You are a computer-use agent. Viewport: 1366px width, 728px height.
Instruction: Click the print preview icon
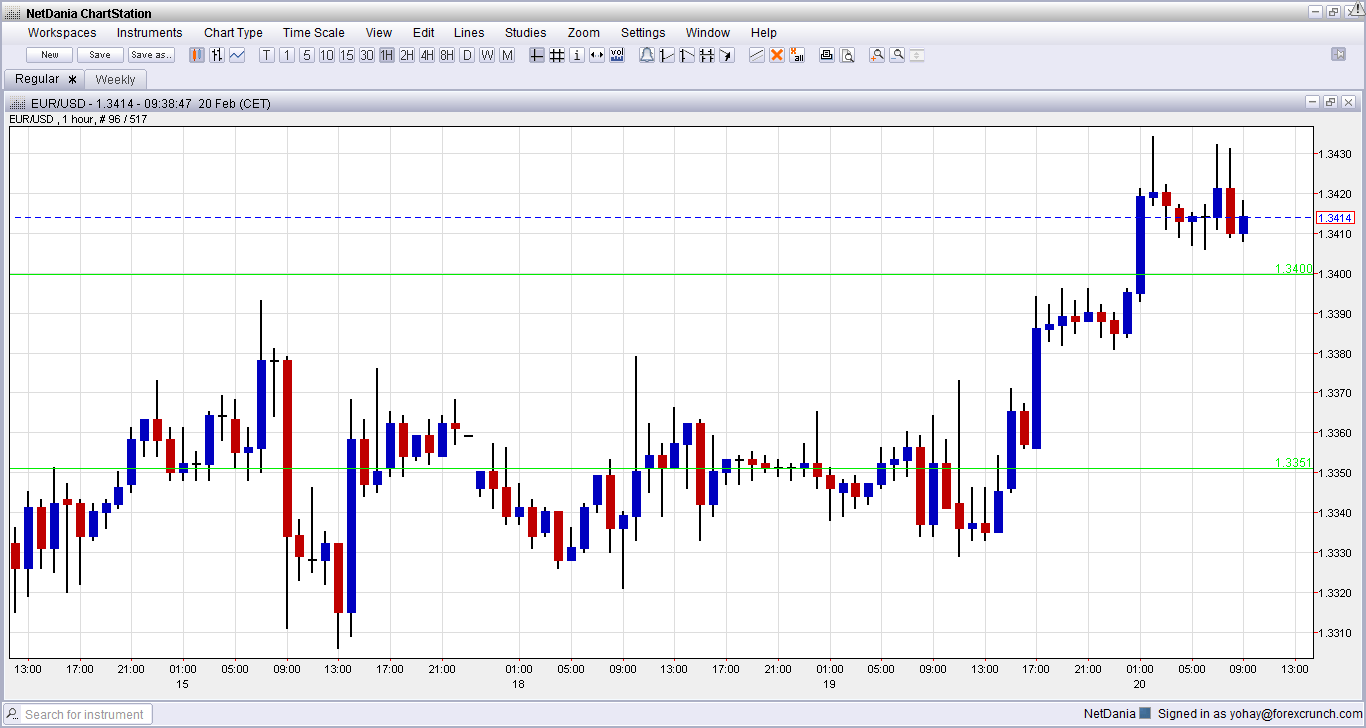847,55
